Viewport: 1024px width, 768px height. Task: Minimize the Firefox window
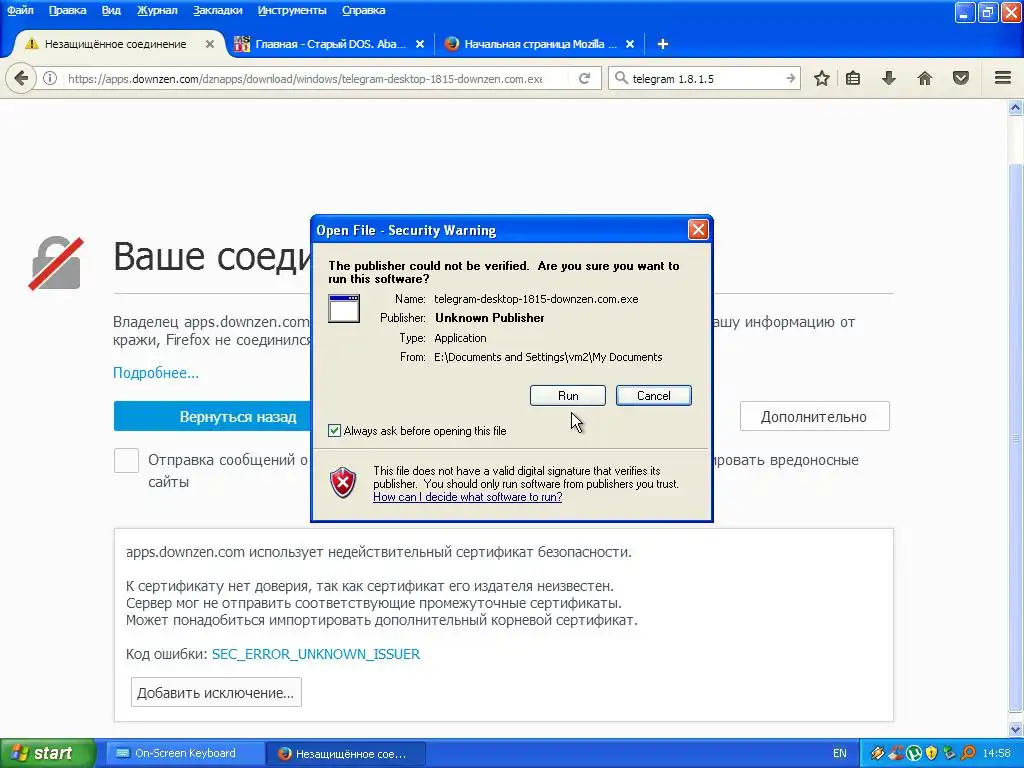[965, 12]
